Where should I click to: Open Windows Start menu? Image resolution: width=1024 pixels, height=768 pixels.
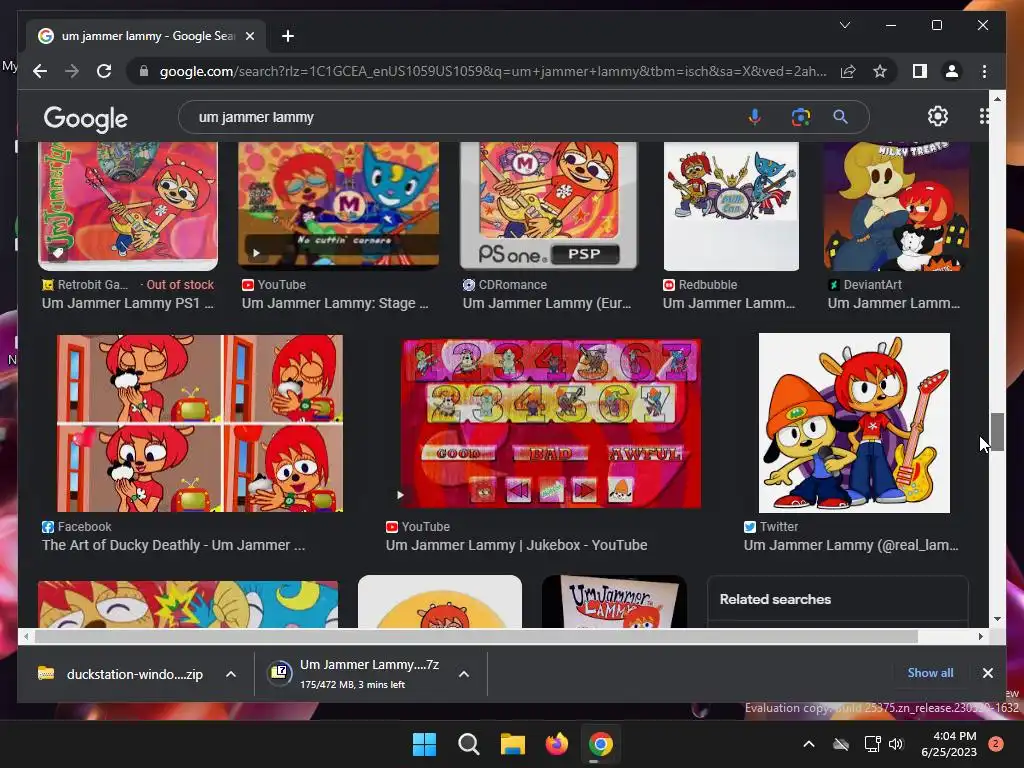(424, 744)
